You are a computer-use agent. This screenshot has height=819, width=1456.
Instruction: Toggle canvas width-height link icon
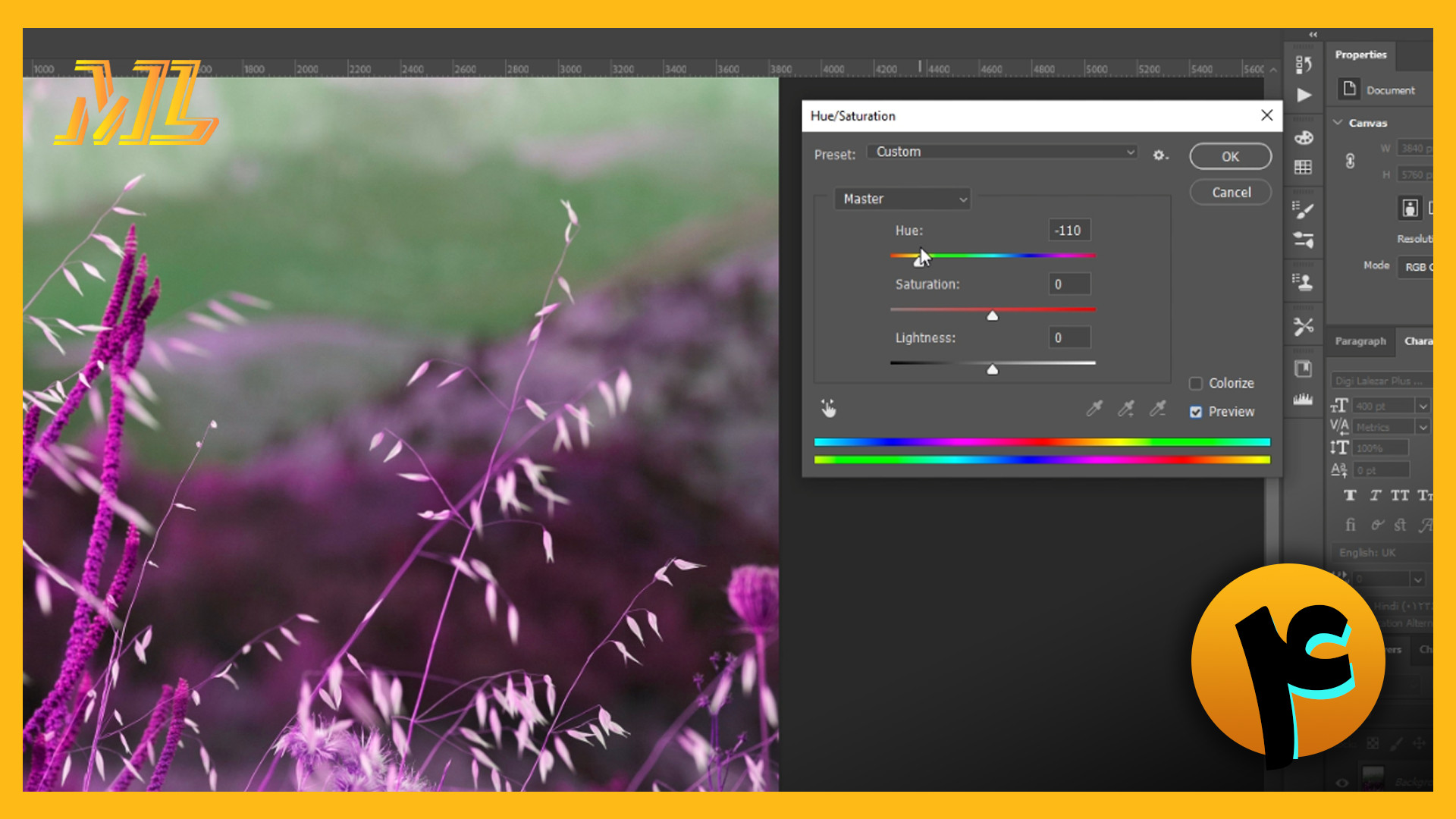click(1350, 161)
